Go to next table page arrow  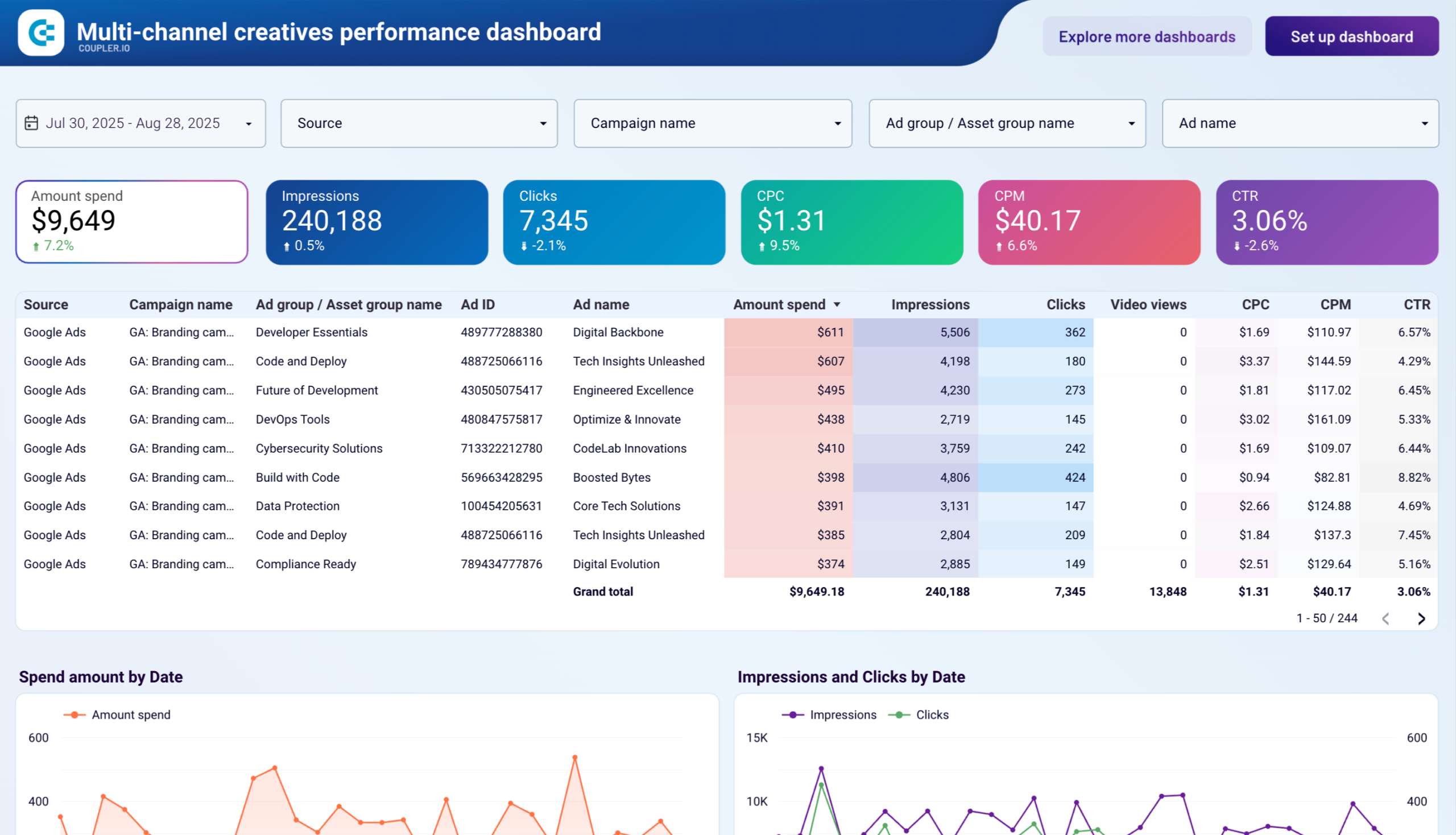(x=1421, y=619)
